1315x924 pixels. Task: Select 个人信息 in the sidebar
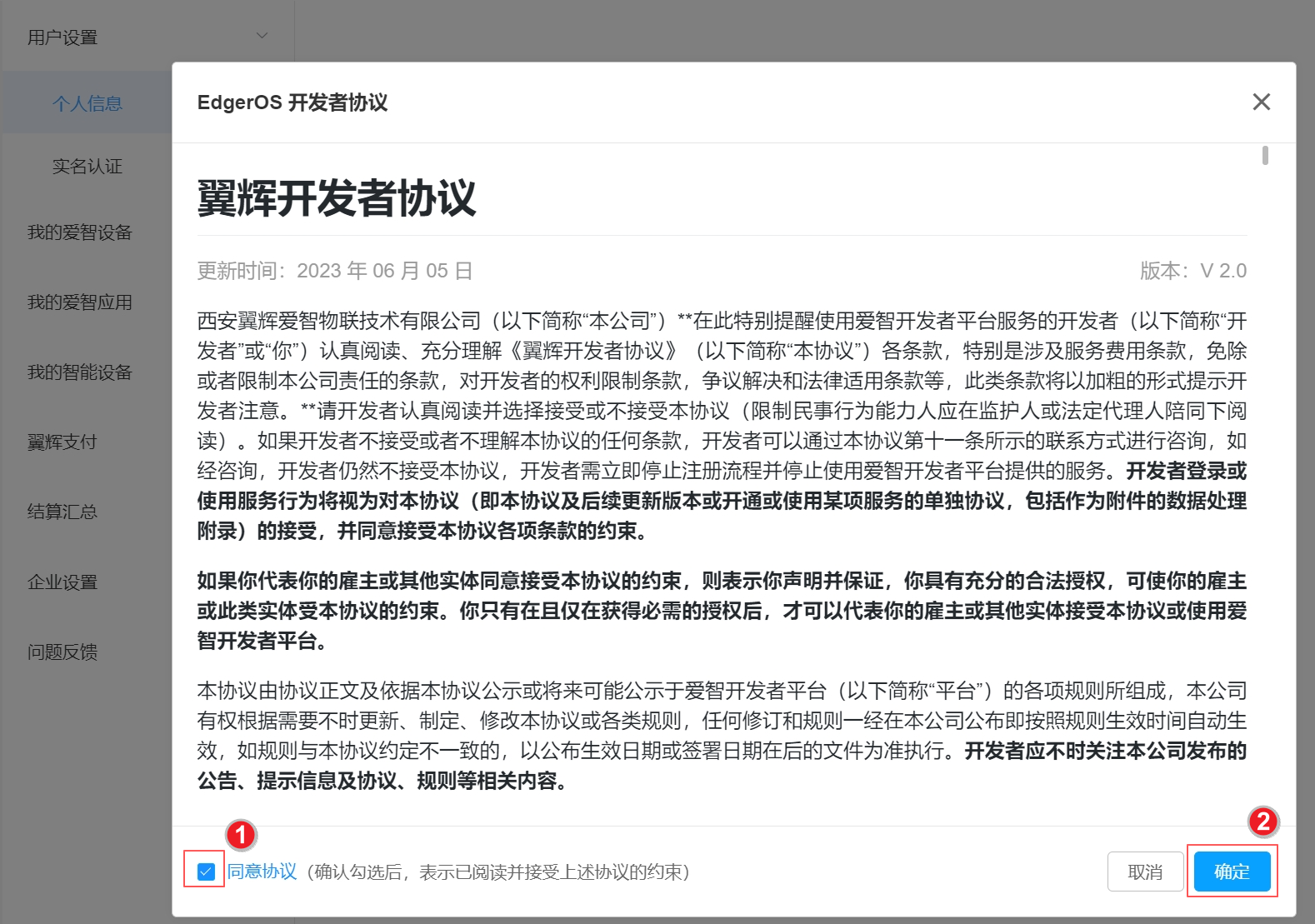(x=87, y=103)
